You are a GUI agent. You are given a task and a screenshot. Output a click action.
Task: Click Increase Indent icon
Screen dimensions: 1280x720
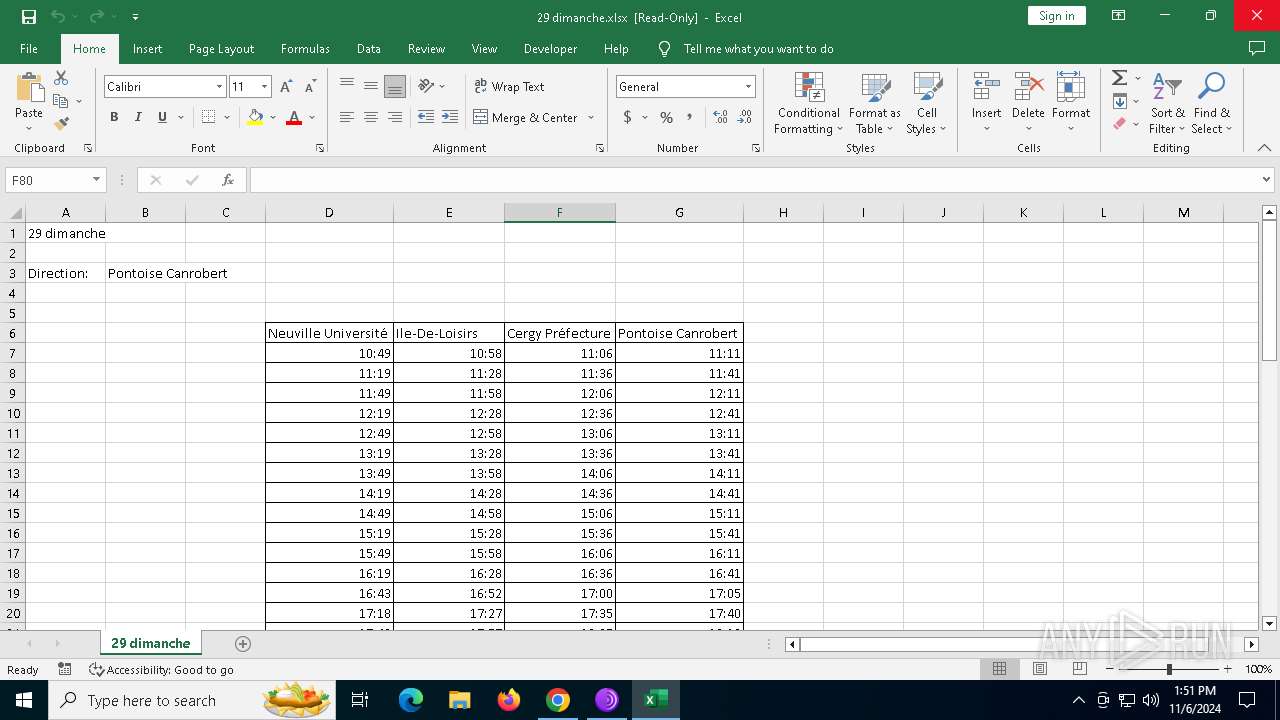click(x=450, y=117)
